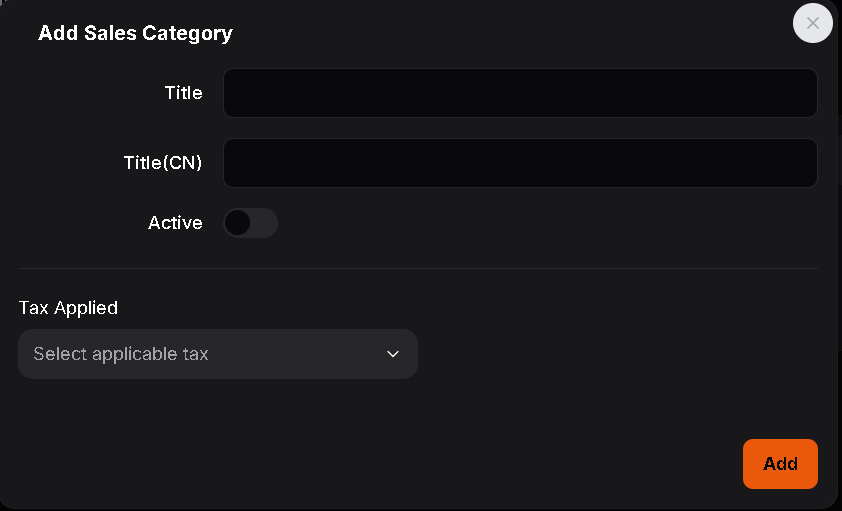Click the divider line above Tax Applied

coord(418,268)
